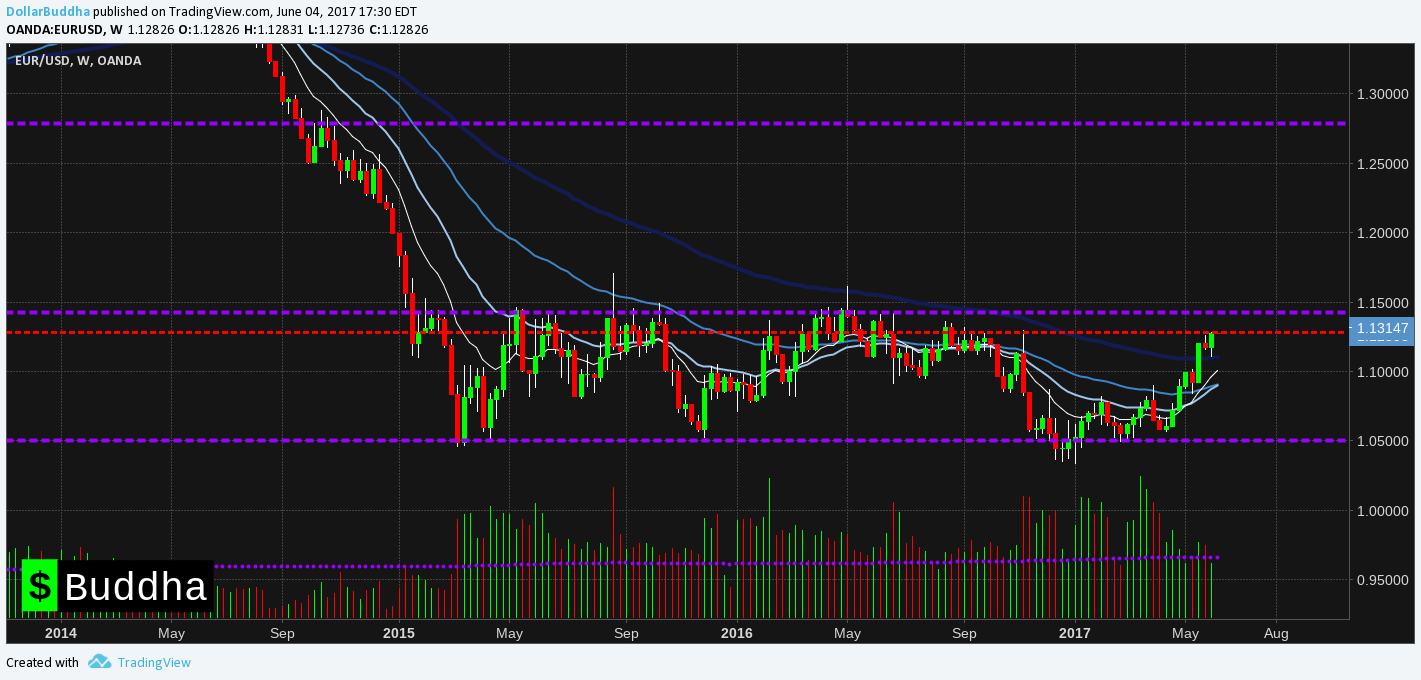Click the DollarBuddha author link
The height and width of the screenshot is (680, 1421).
pos(48,11)
